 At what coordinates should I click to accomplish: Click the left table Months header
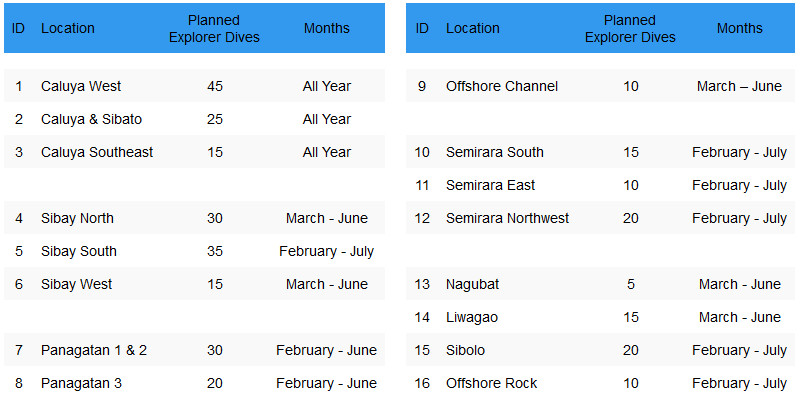click(327, 28)
